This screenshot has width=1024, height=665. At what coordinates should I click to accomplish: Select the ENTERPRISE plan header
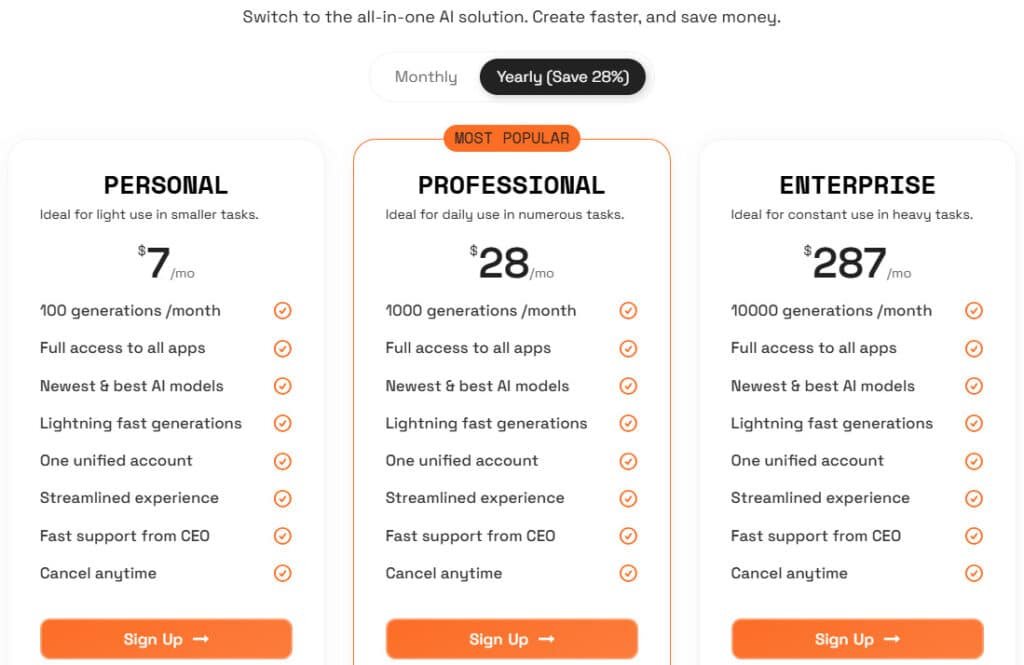coord(857,185)
